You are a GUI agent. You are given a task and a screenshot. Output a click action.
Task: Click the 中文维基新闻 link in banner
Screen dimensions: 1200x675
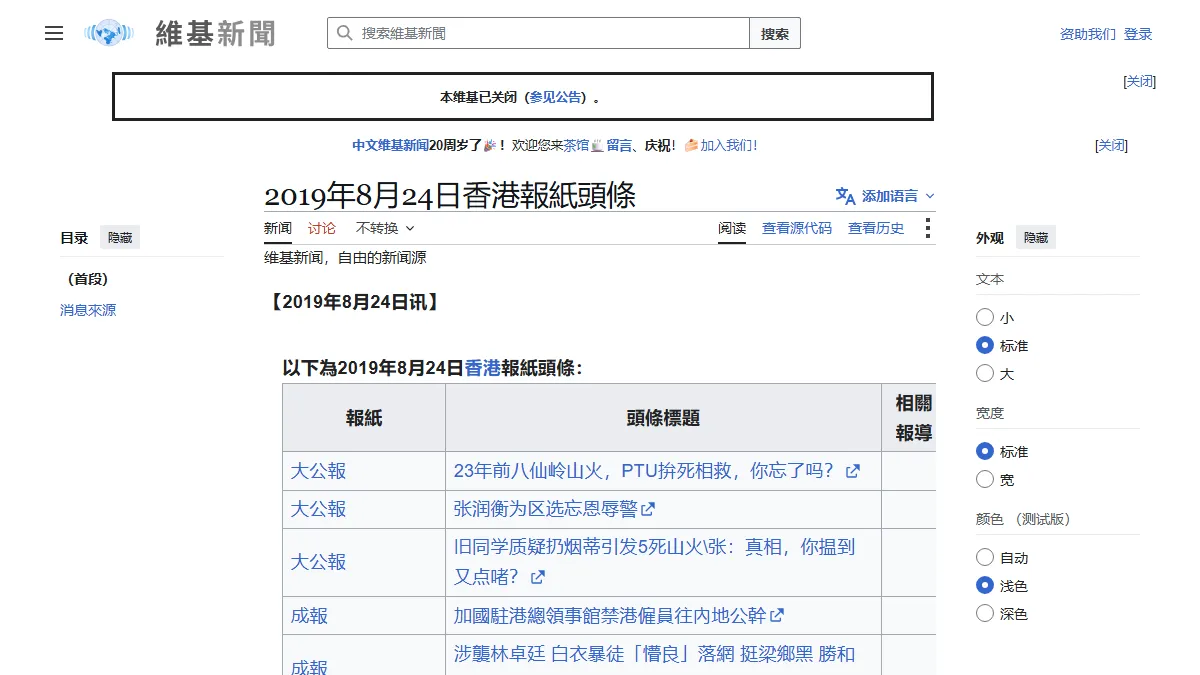(x=390, y=145)
